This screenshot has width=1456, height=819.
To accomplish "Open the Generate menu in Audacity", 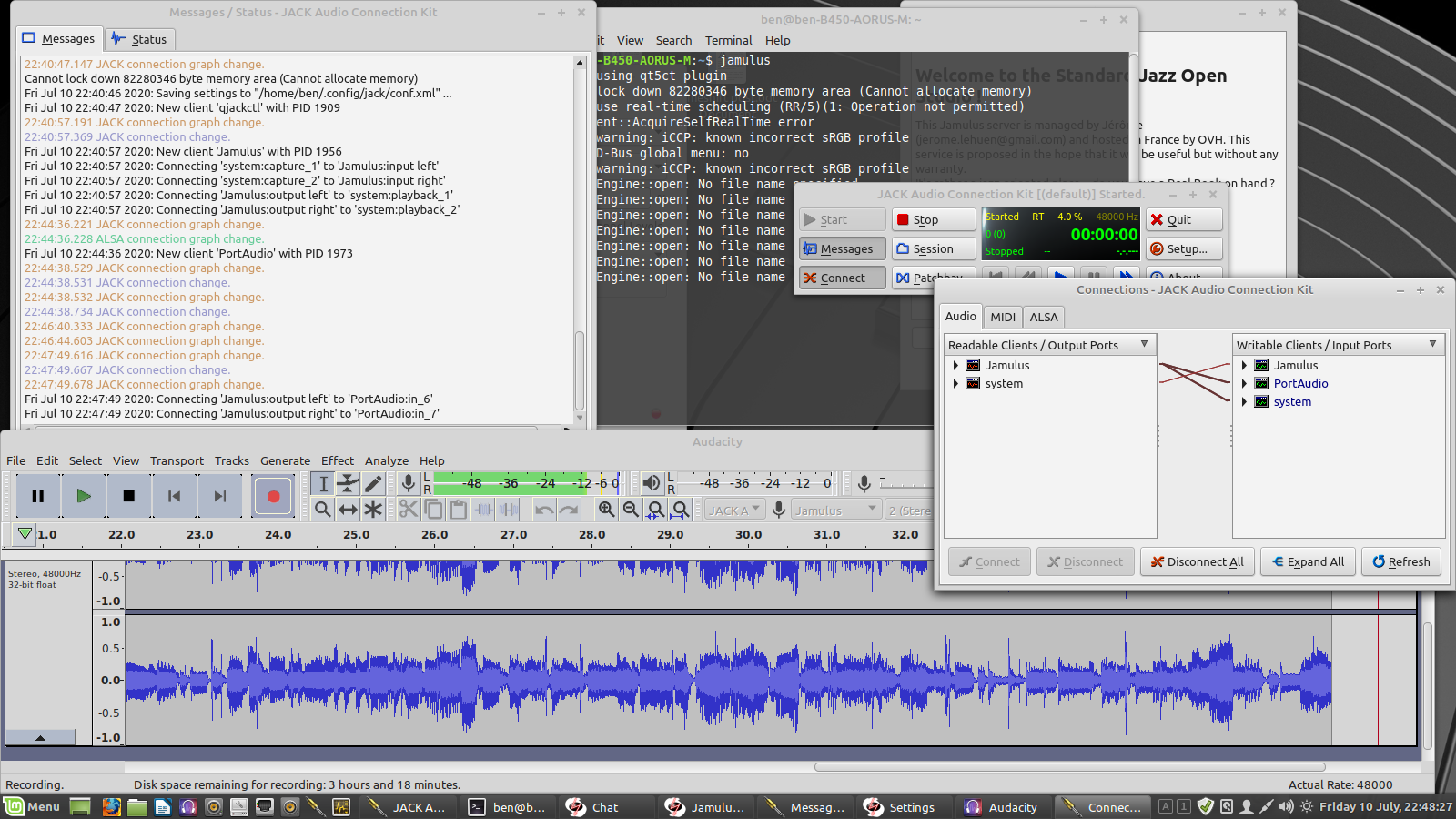I will 285,460.
